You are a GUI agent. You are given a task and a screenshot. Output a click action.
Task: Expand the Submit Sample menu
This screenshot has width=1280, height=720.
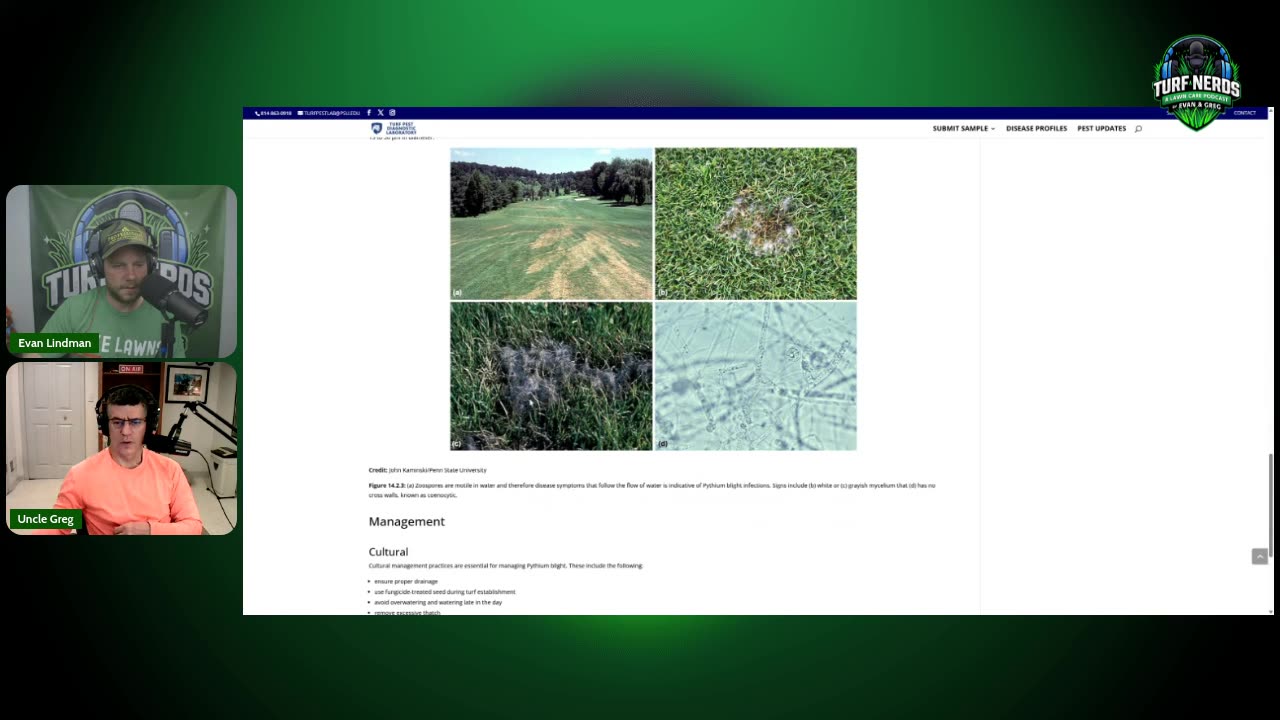[963, 128]
